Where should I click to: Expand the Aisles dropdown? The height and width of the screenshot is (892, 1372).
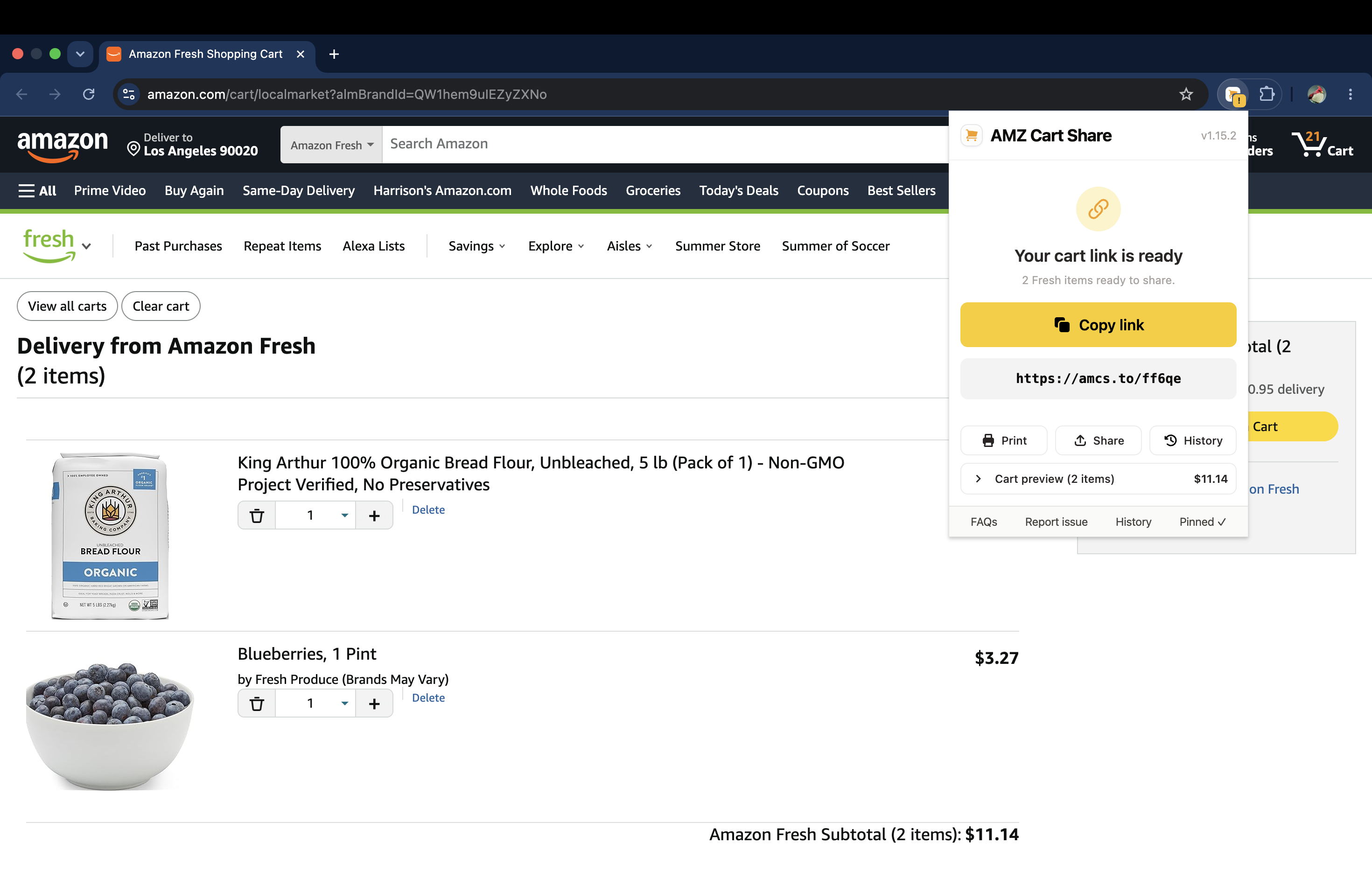point(630,246)
